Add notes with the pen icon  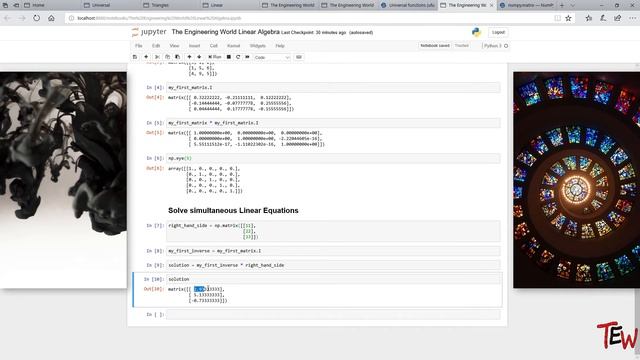click(603, 18)
